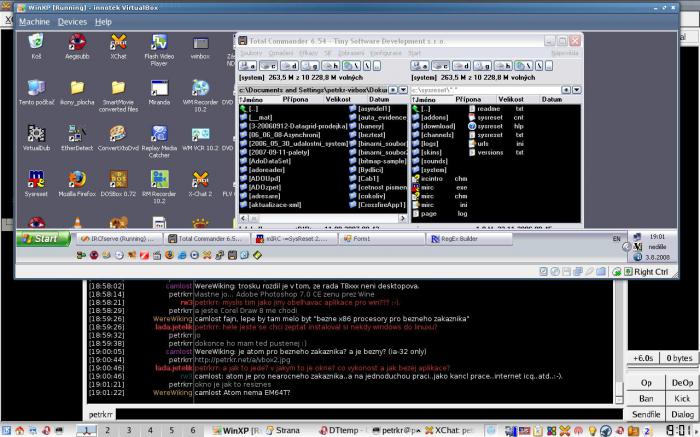This screenshot has height=437, width=700.
Task: Launch the winbox desktop shortcut
Action: [x=200, y=47]
